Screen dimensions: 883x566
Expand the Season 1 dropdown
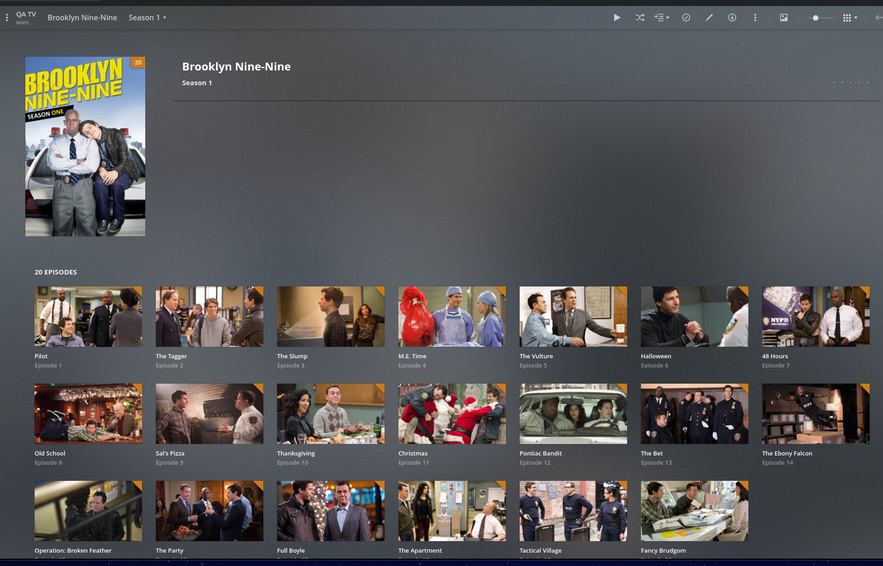click(147, 17)
